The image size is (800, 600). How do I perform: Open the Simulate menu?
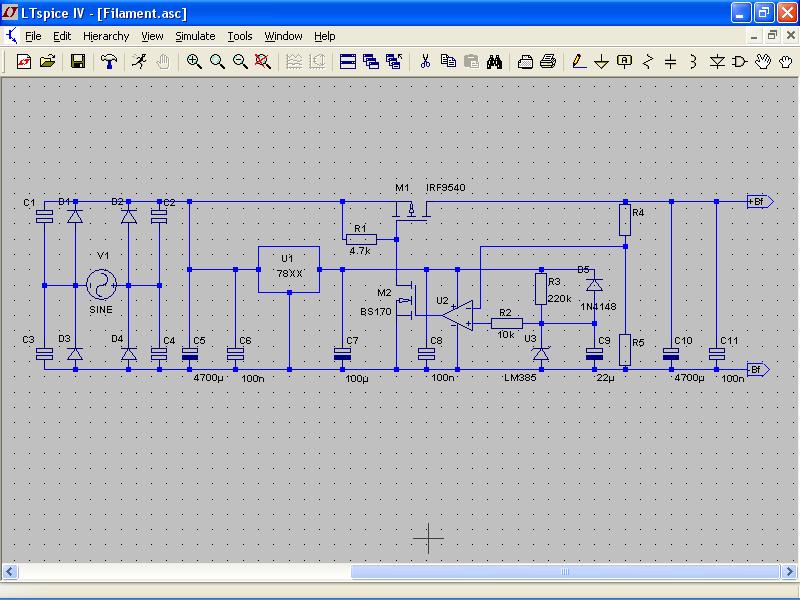click(195, 36)
